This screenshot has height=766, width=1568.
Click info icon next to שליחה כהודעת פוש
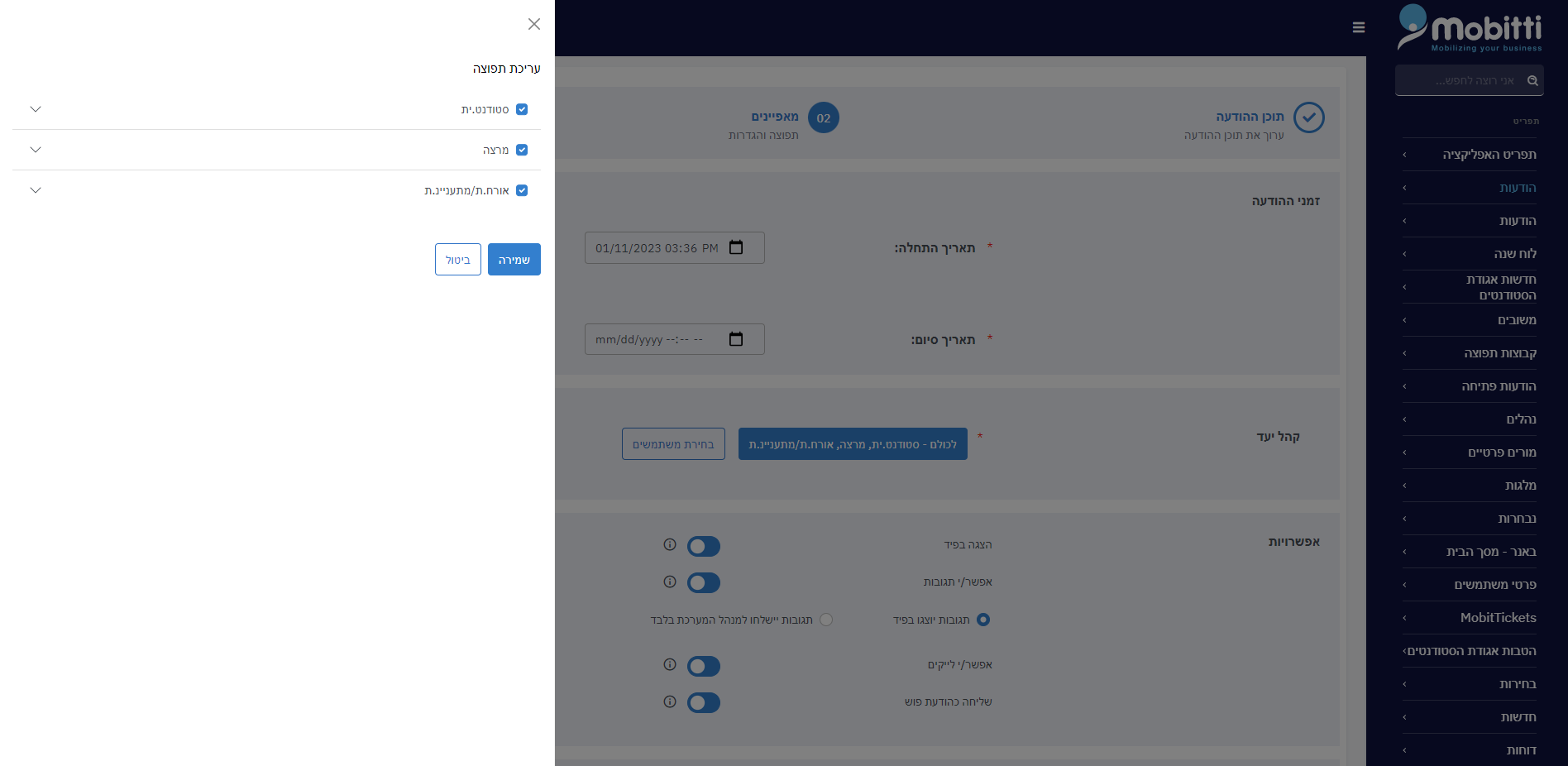click(670, 701)
